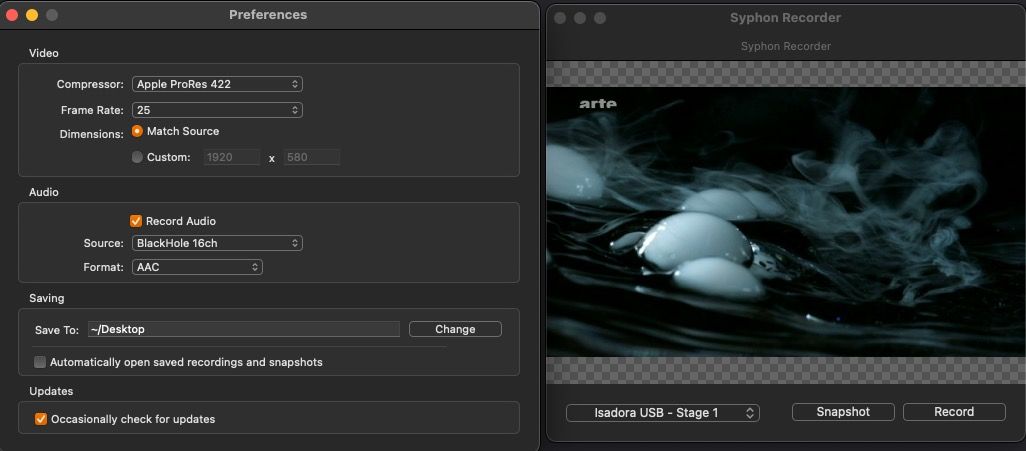
Task: Click the custom width field showing 1920
Action: [232, 157]
